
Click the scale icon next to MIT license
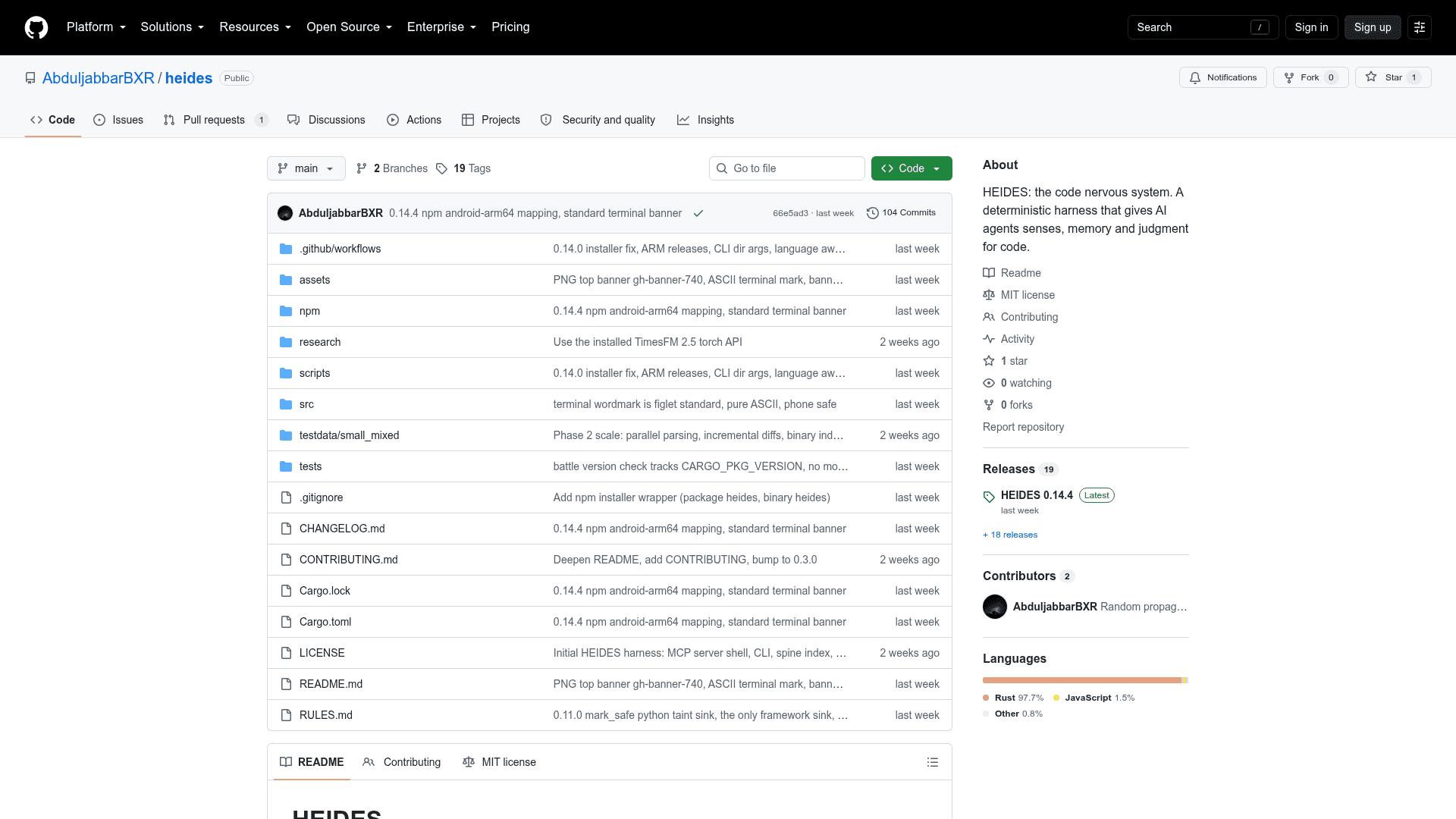tap(989, 295)
